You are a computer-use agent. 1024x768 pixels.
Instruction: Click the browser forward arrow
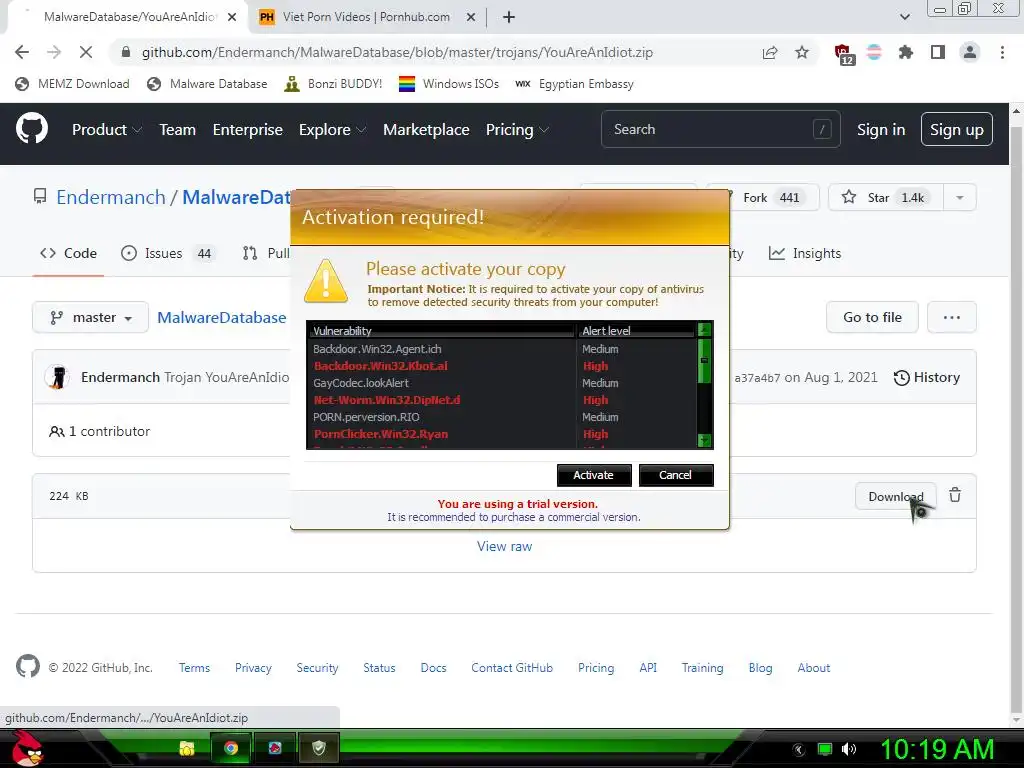pos(54,52)
